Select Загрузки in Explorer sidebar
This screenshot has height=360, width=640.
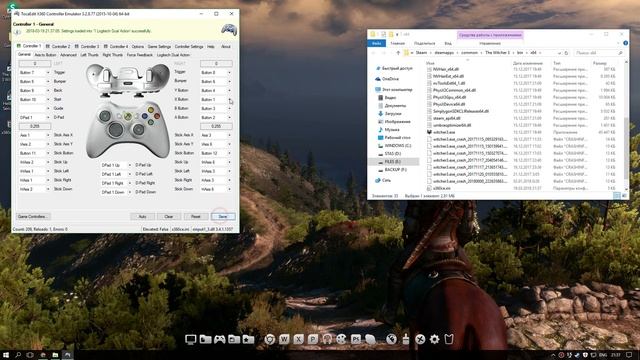(x=393, y=113)
